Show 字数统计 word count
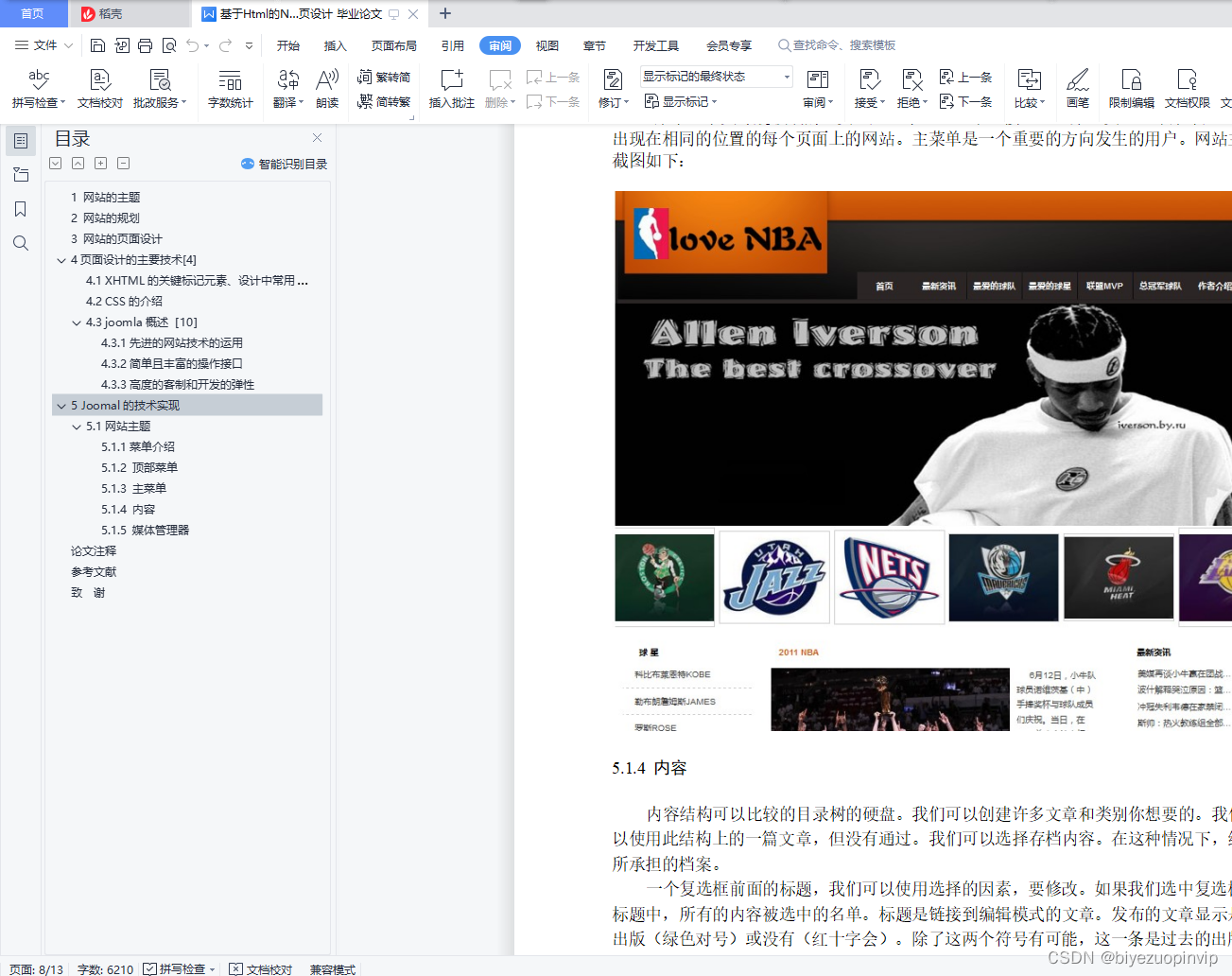The width and height of the screenshot is (1232, 976). pyautogui.click(x=231, y=89)
